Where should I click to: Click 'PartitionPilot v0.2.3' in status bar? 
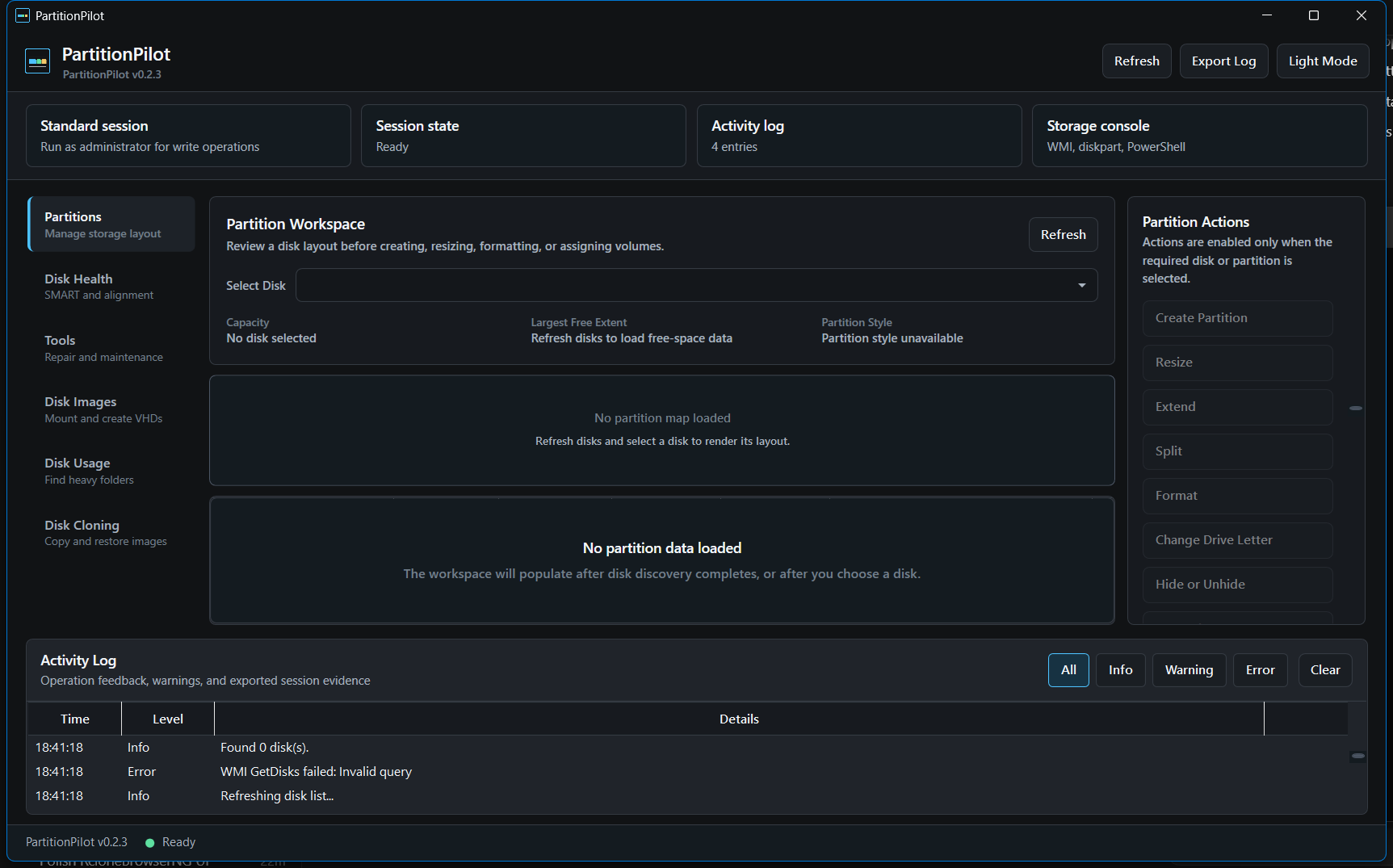pyautogui.click(x=77, y=842)
